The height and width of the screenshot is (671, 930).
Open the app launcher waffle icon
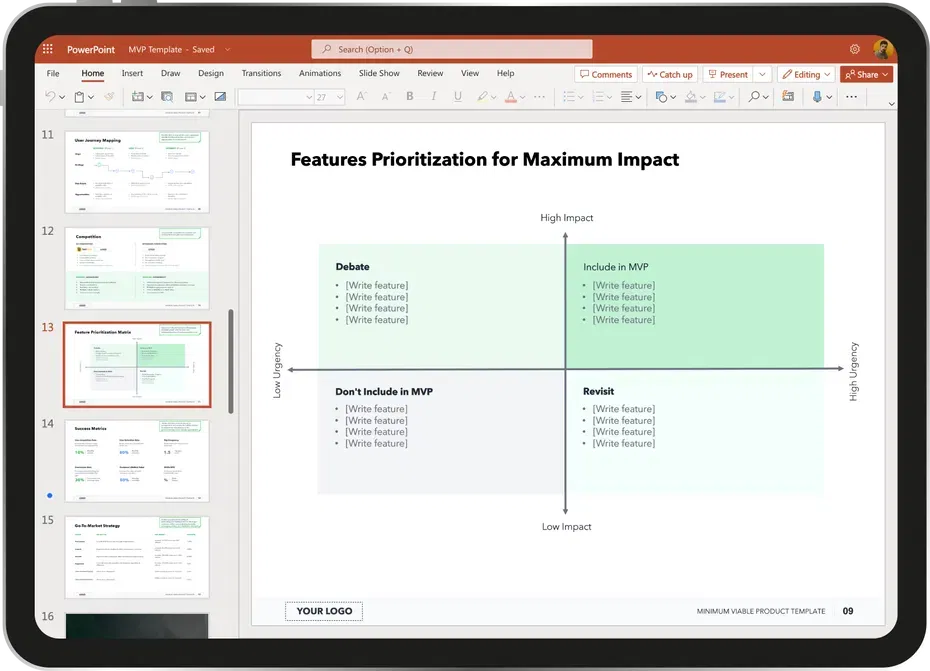47,49
